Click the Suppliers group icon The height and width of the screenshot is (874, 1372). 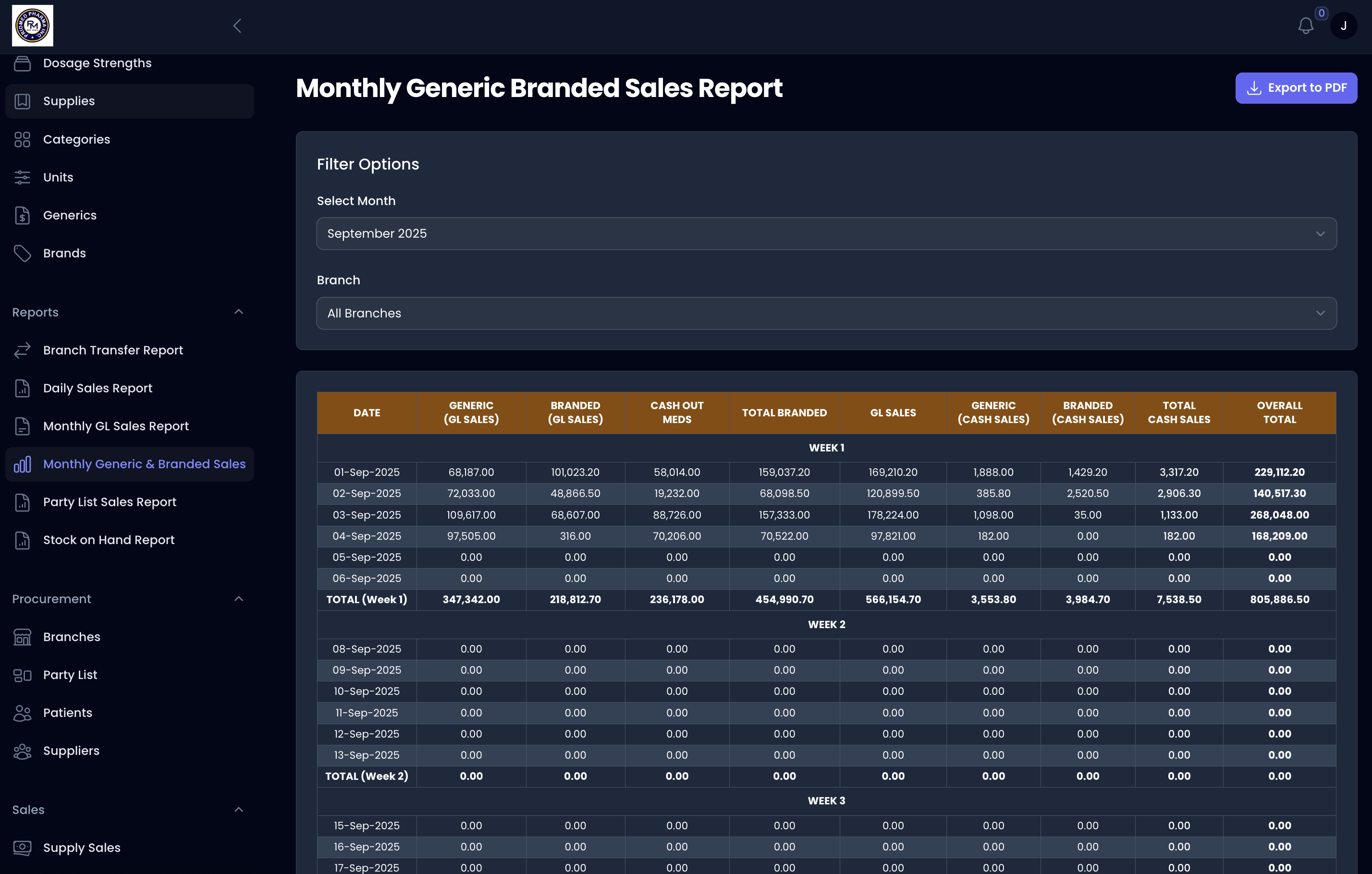pos(22,751)
